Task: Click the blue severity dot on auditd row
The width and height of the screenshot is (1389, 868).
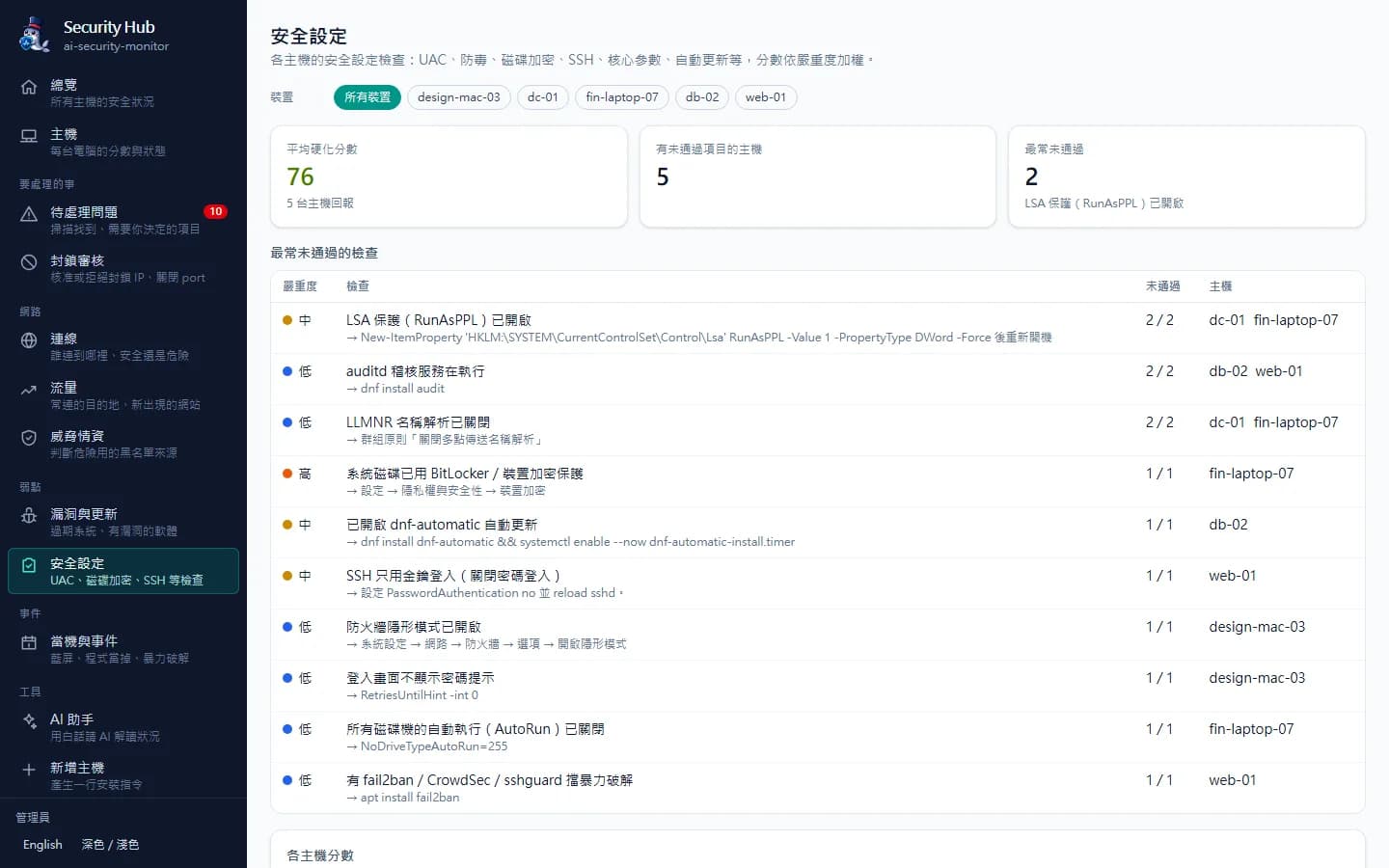Action: tap(287, 371)
